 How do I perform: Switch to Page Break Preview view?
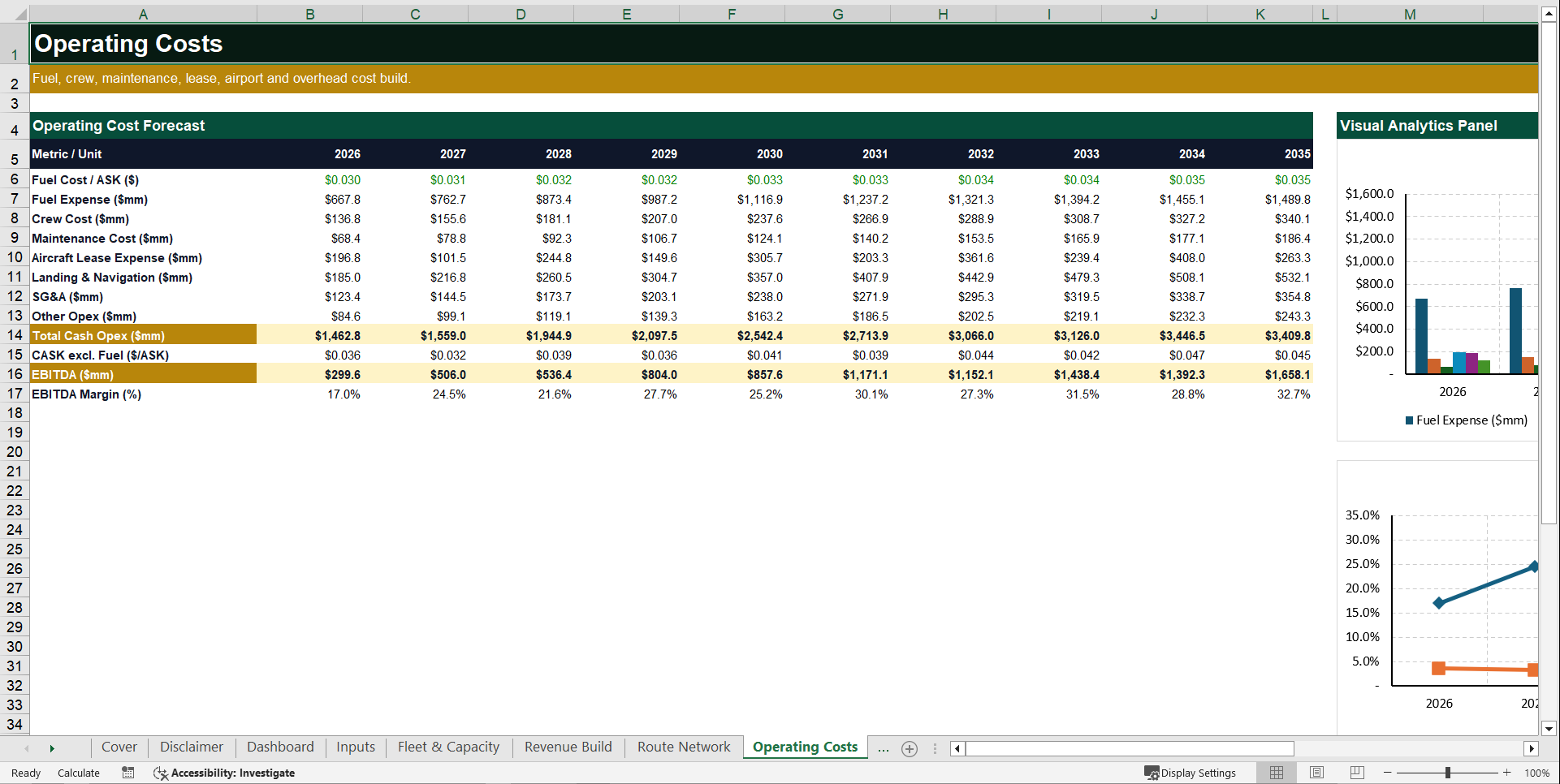point(1357,773)
